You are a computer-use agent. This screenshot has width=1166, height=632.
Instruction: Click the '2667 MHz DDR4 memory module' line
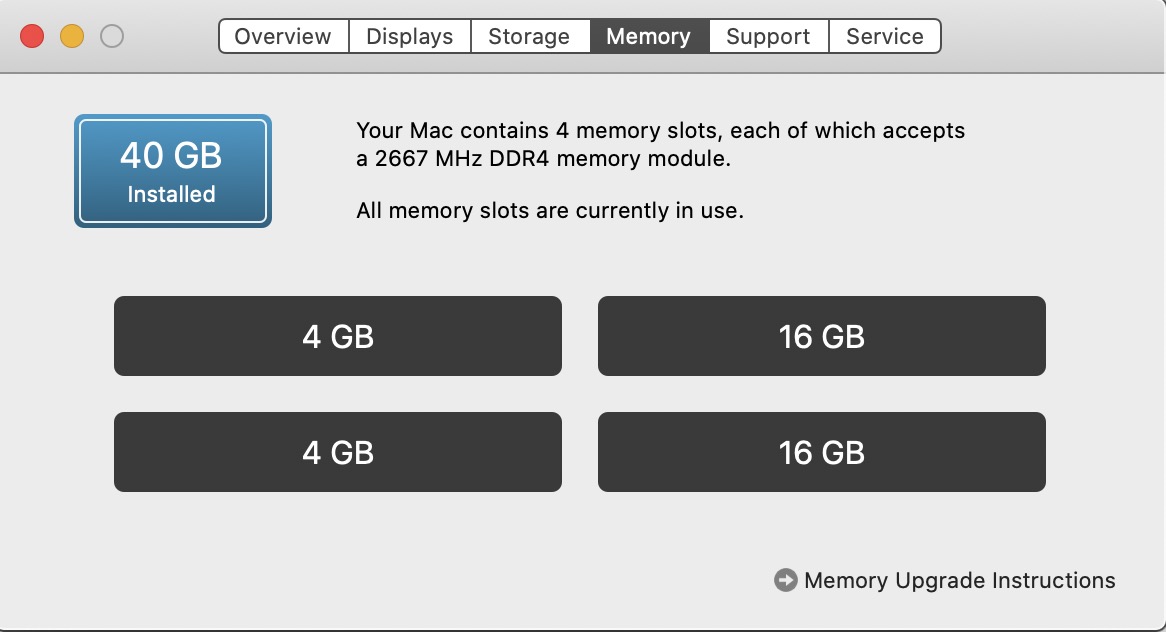544,158
